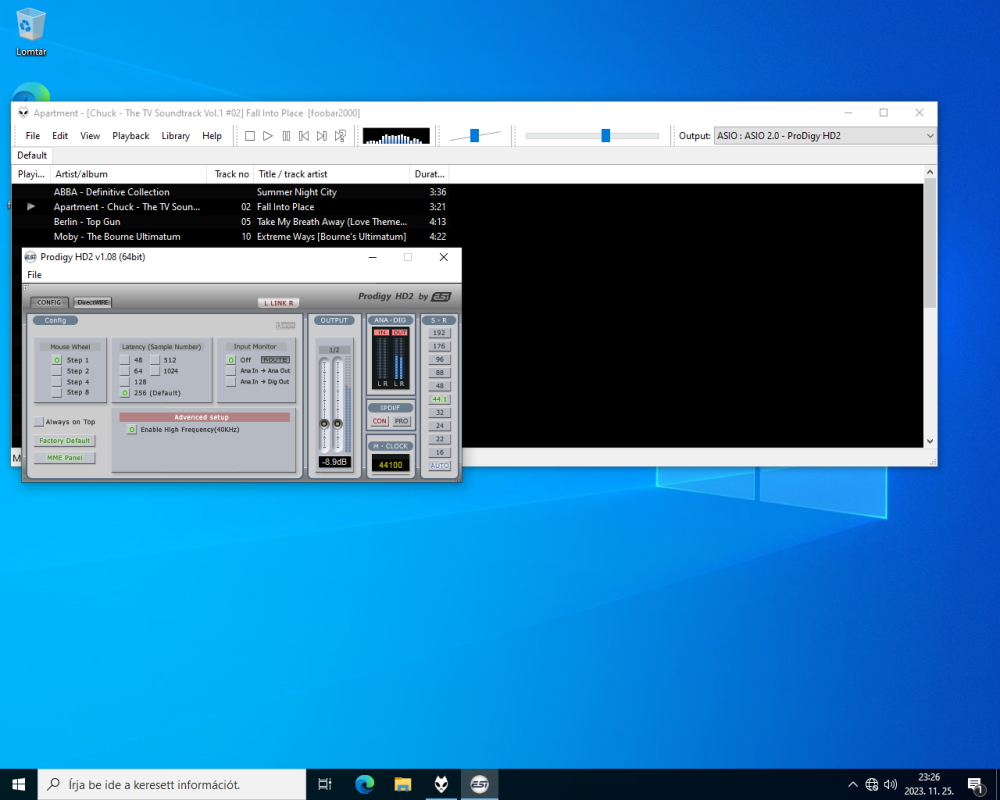This screenshot has height=800, width=1000.
Task: Open File Explorer from taskbar
Action: (402, 784)
